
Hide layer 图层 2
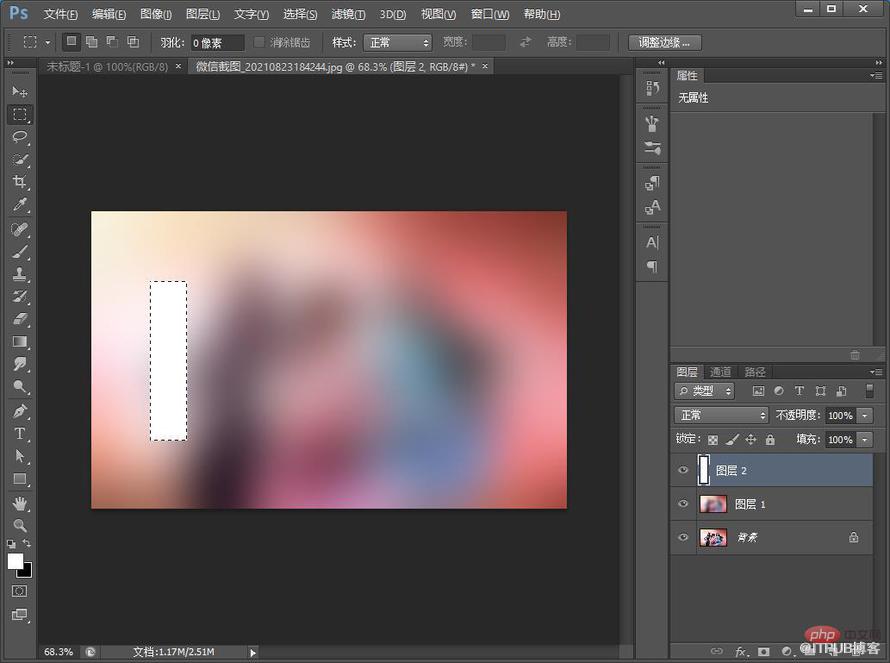pyautogui.click(x=683, y=470)
